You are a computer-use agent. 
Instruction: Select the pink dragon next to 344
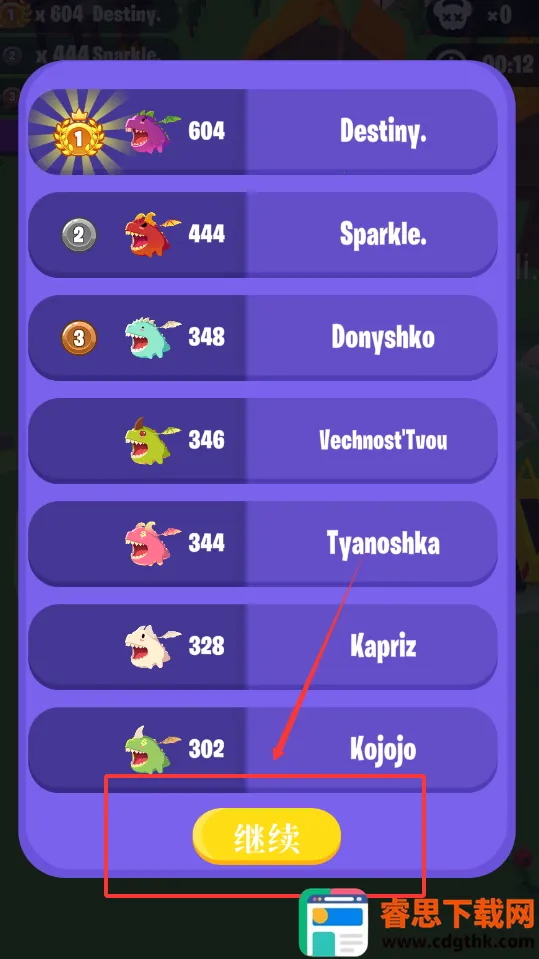[152, 543]
